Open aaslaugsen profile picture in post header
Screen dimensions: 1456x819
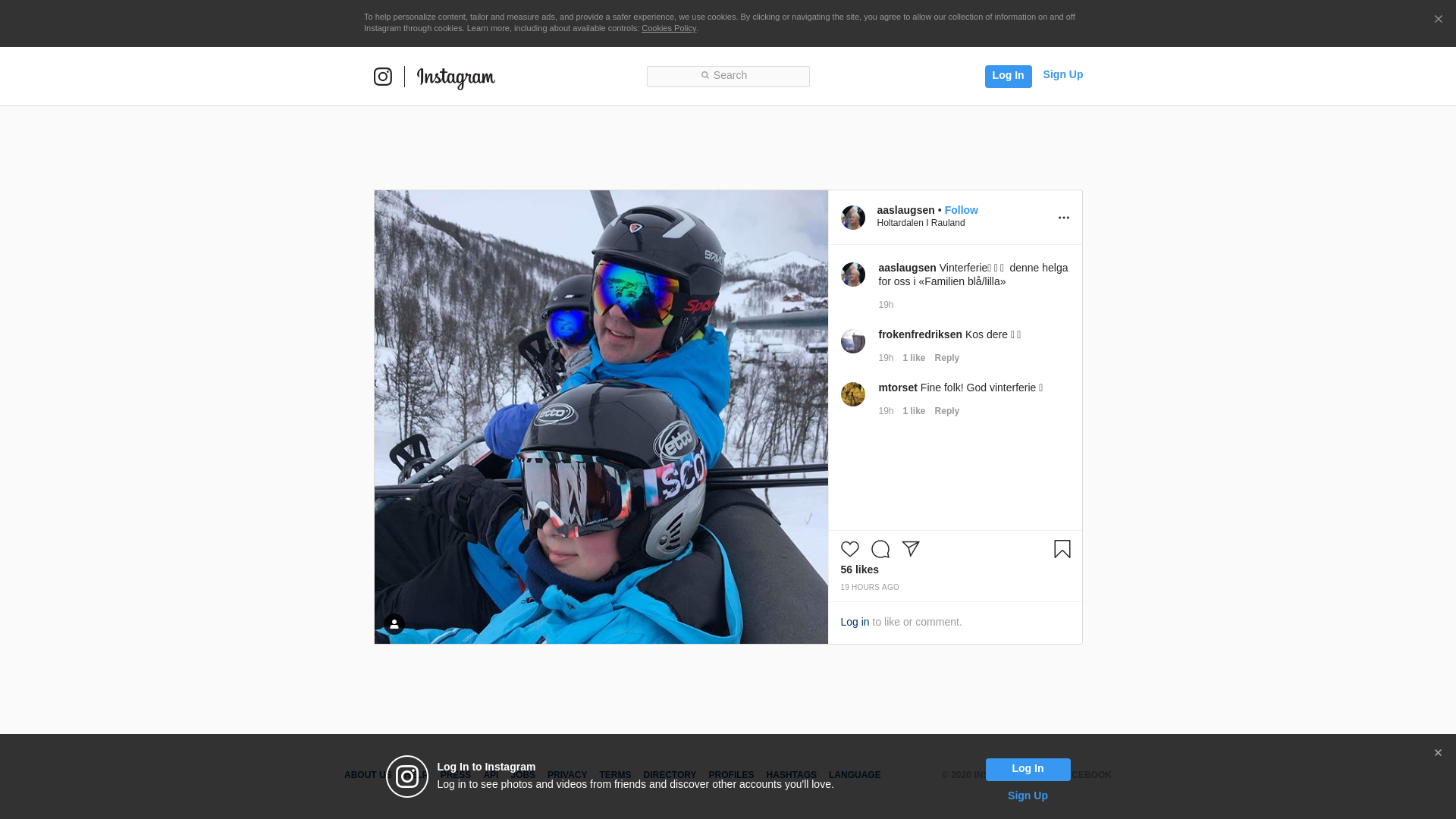tap(853, 217)
